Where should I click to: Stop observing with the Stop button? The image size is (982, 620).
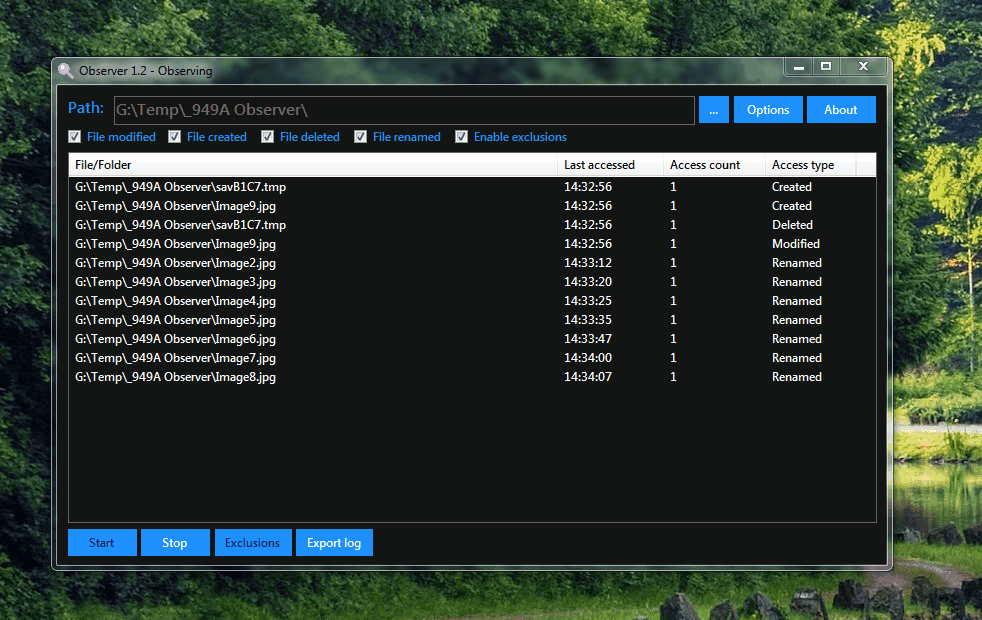coord(175,542)
